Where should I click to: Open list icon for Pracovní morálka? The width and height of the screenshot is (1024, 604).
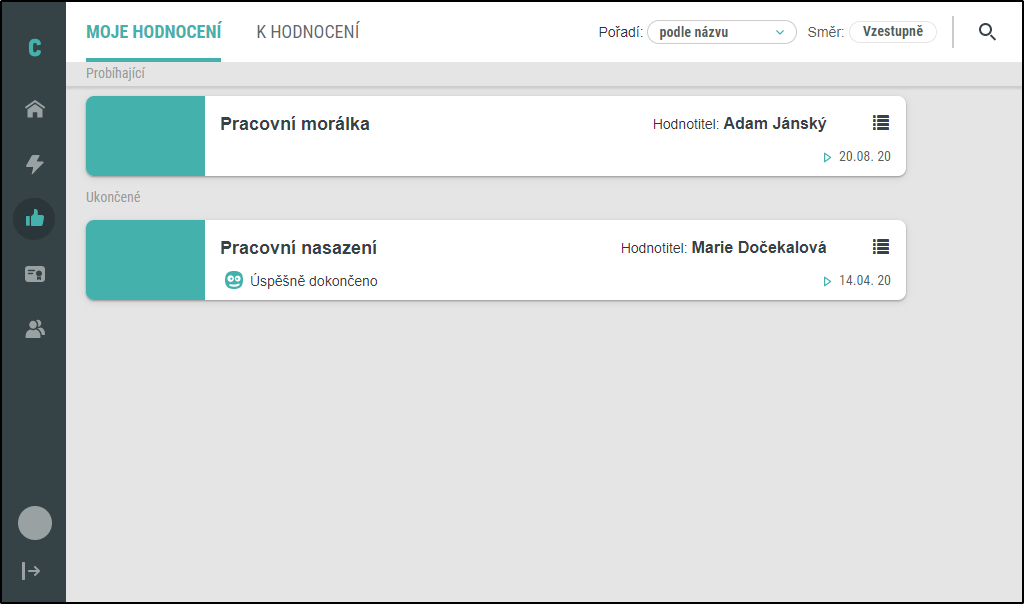880,122
